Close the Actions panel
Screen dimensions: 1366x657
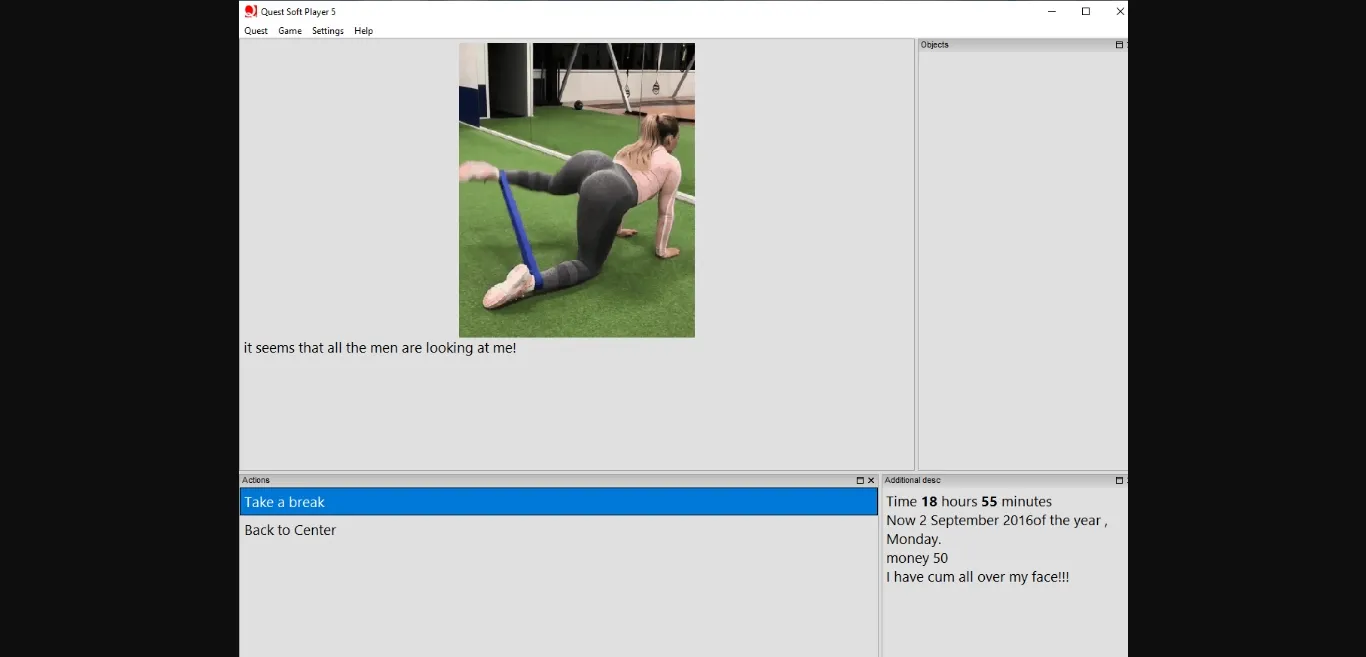coord(871,481)
